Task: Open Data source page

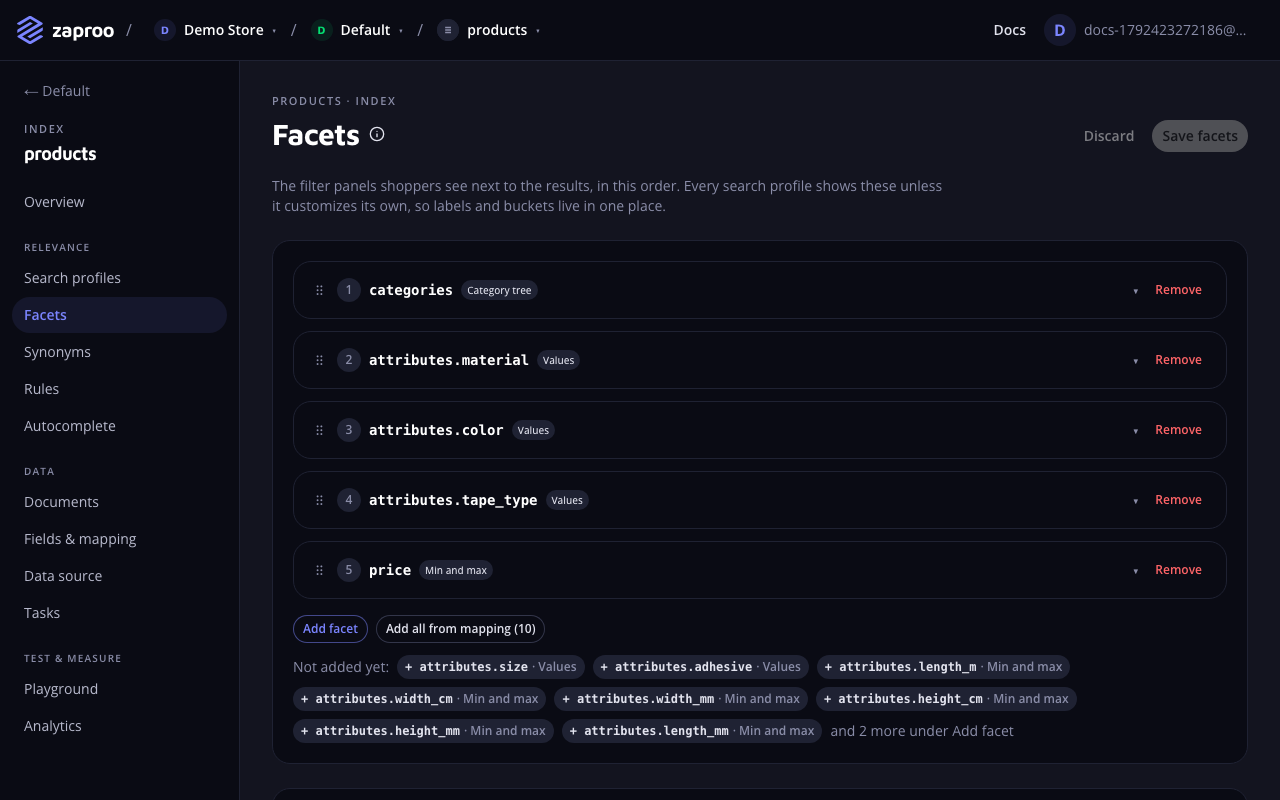Action: tap(119, 576)
